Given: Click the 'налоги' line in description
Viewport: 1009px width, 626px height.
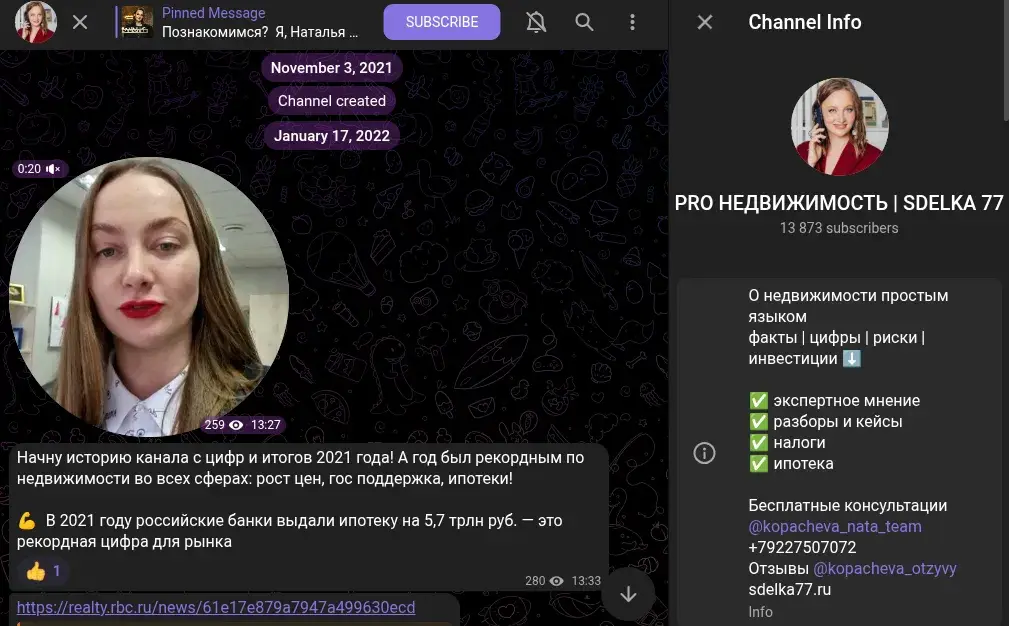Looking at the screenshot, I should [787, 443].
